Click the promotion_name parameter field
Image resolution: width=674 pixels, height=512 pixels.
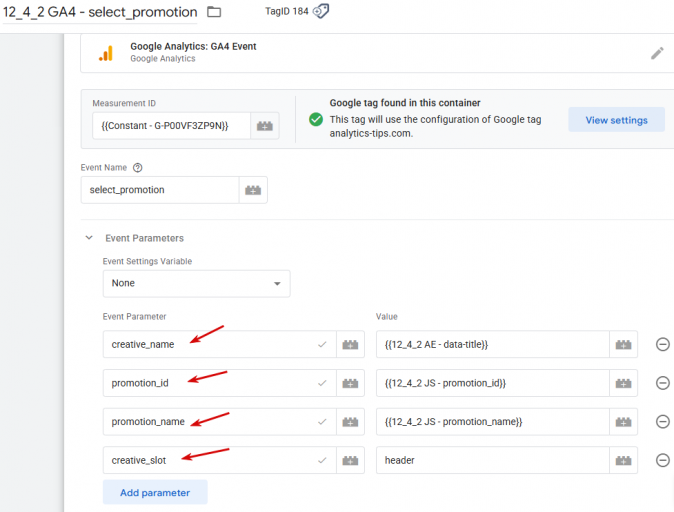(x=210, y=422)
